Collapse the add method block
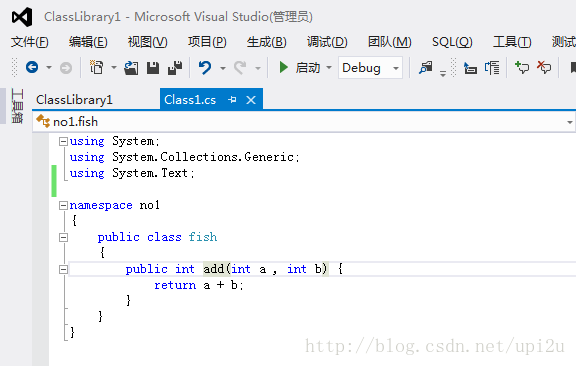Screen dimensions: 576x366 [64, 269]
